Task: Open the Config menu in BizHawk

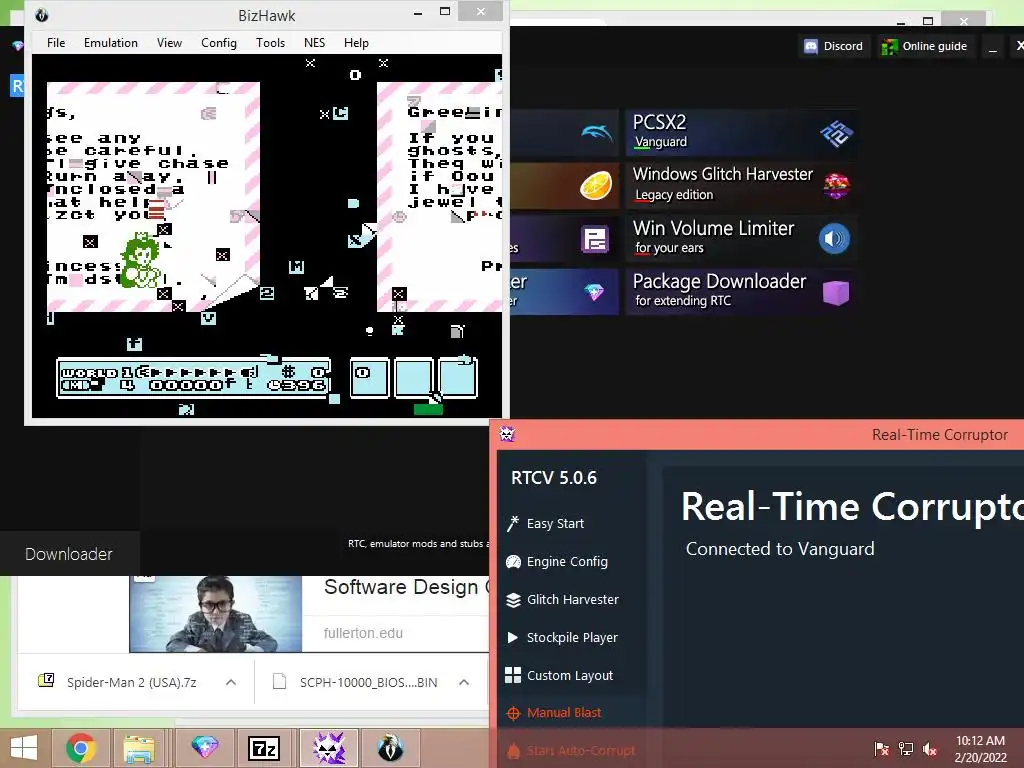Action: [x=219, y=42]
